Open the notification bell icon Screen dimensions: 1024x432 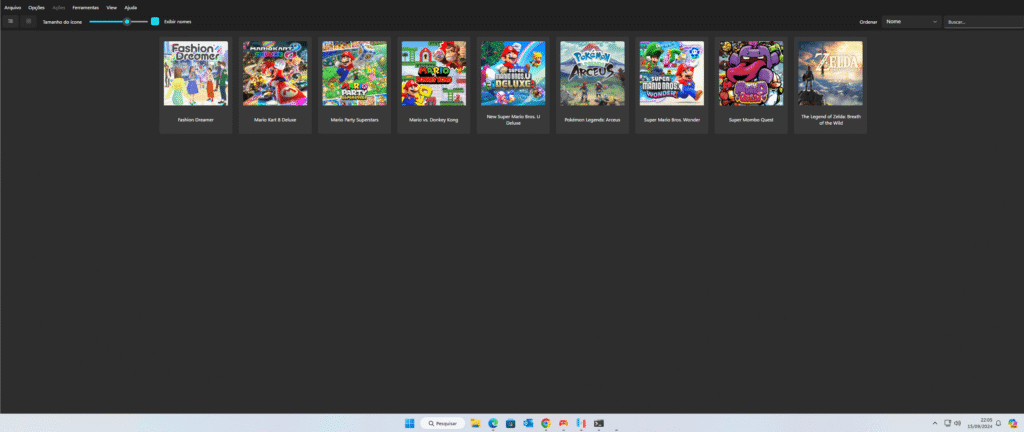999,424
